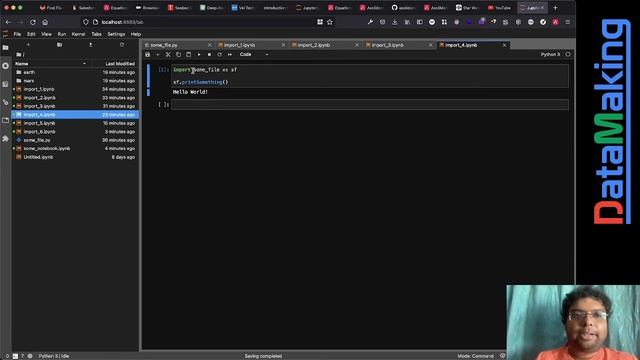Save the notebook with the toolbar save icon

[x=148, y=54]
